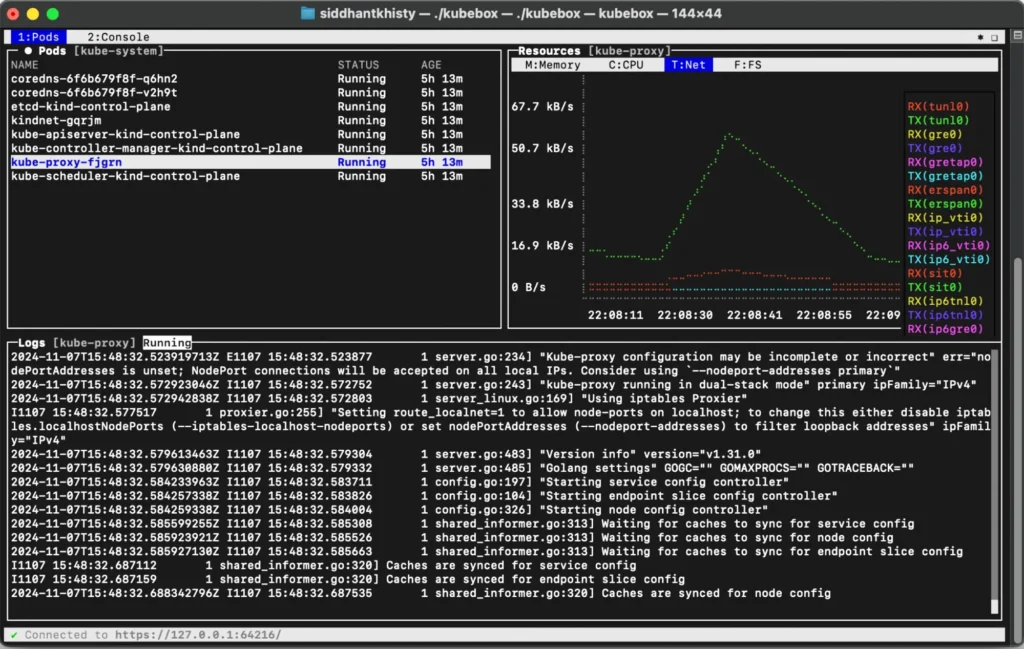Click the RX(erspan0) legend entry
The image size is (1024, 649).
[945, 190]
